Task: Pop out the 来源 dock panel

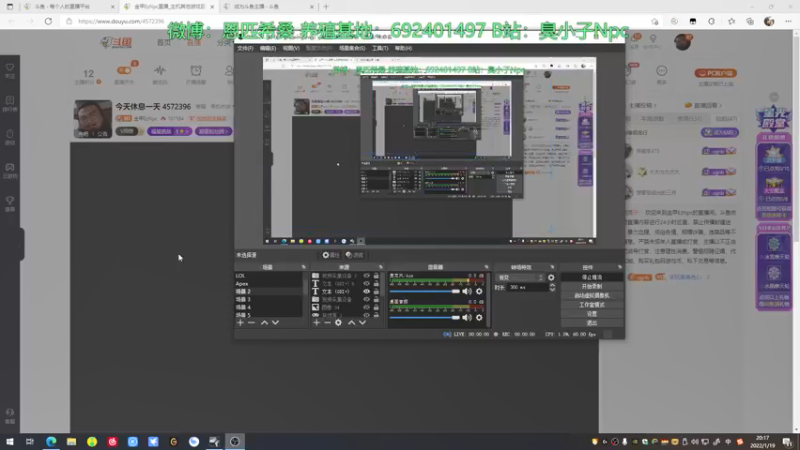Action: [x=381, y=267]
